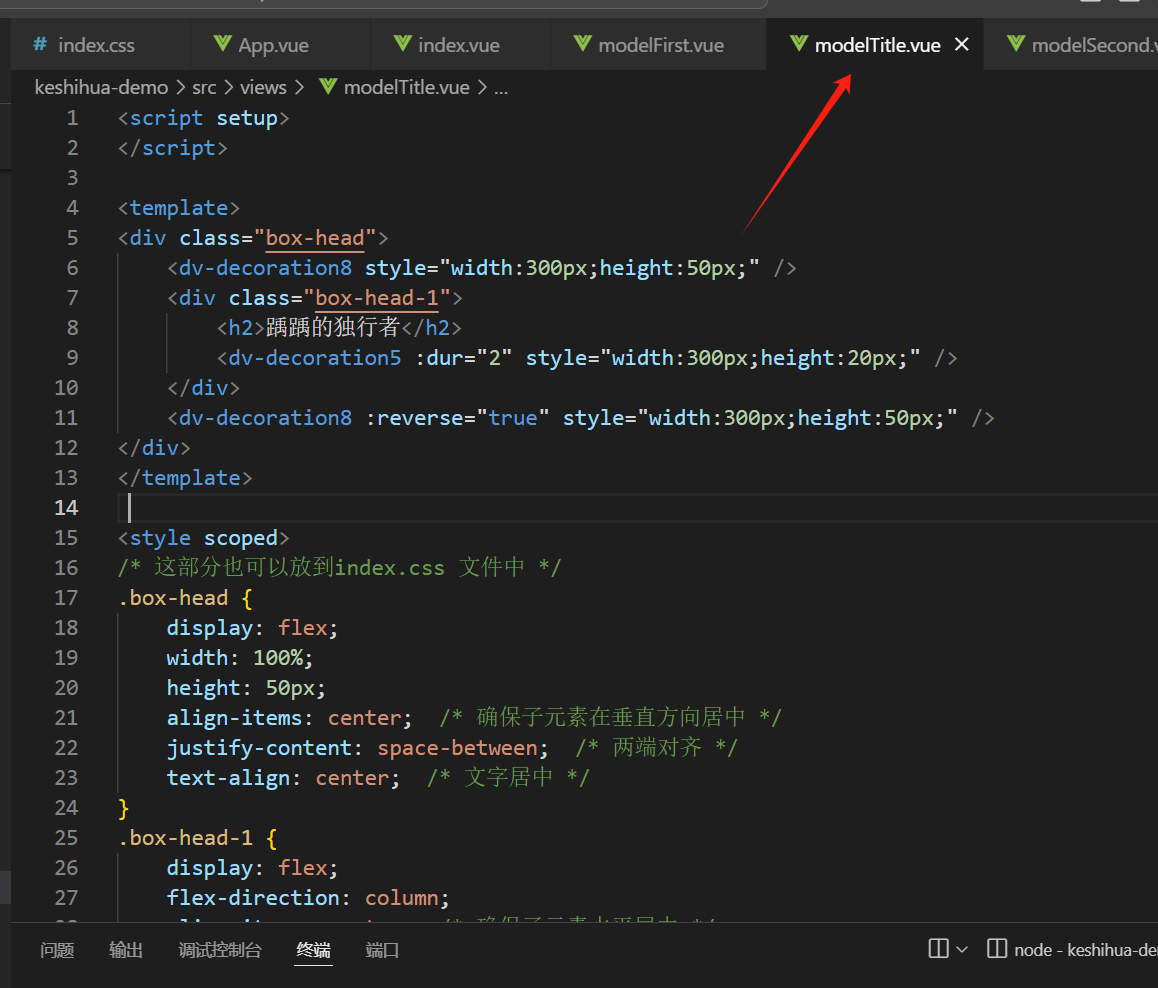Close the modelTitle.vue tab
Viewport: 1158px width, 988px height.
(962, 44)
